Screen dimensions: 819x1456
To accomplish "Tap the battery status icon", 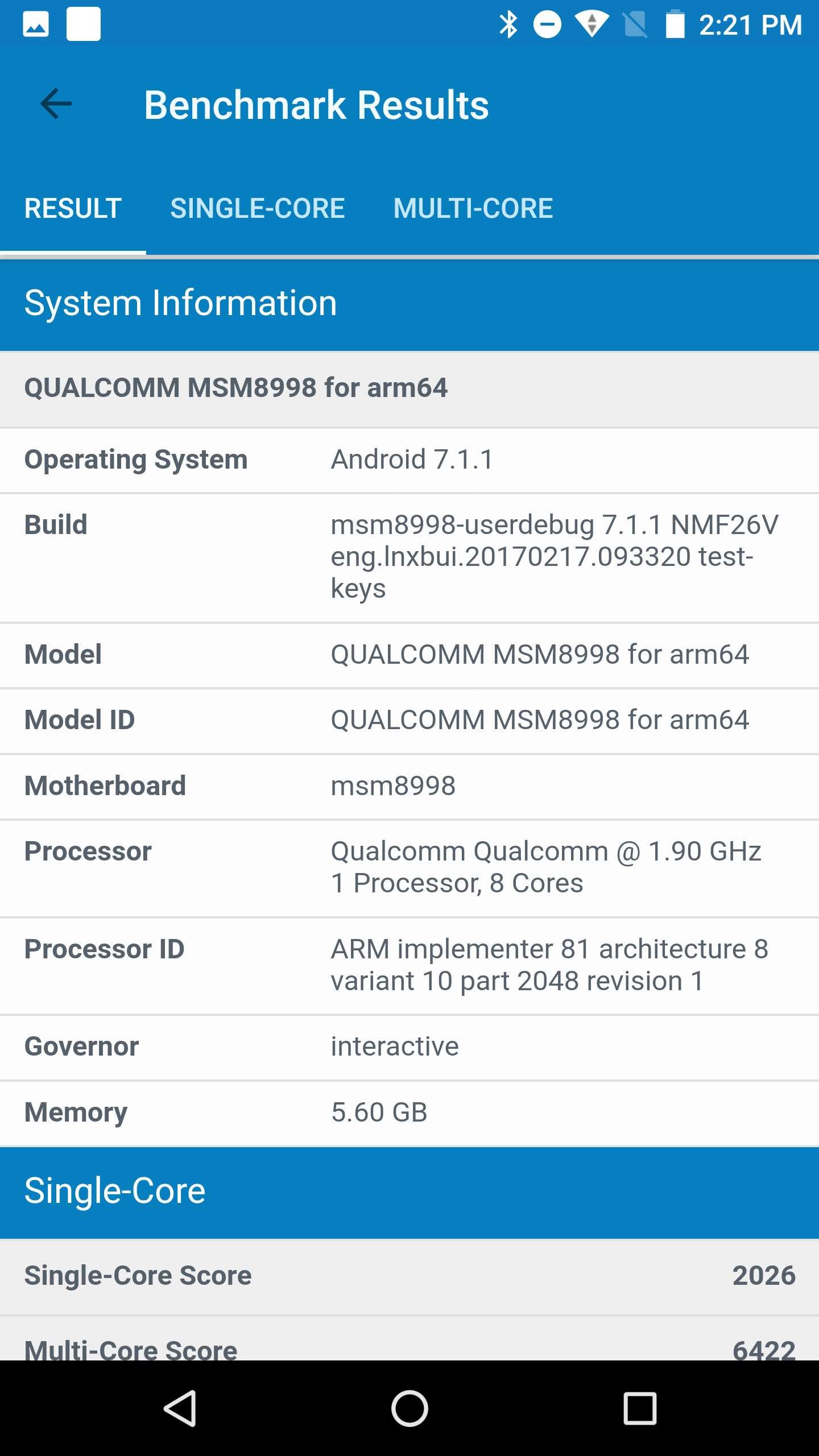I will coord(675,25).
